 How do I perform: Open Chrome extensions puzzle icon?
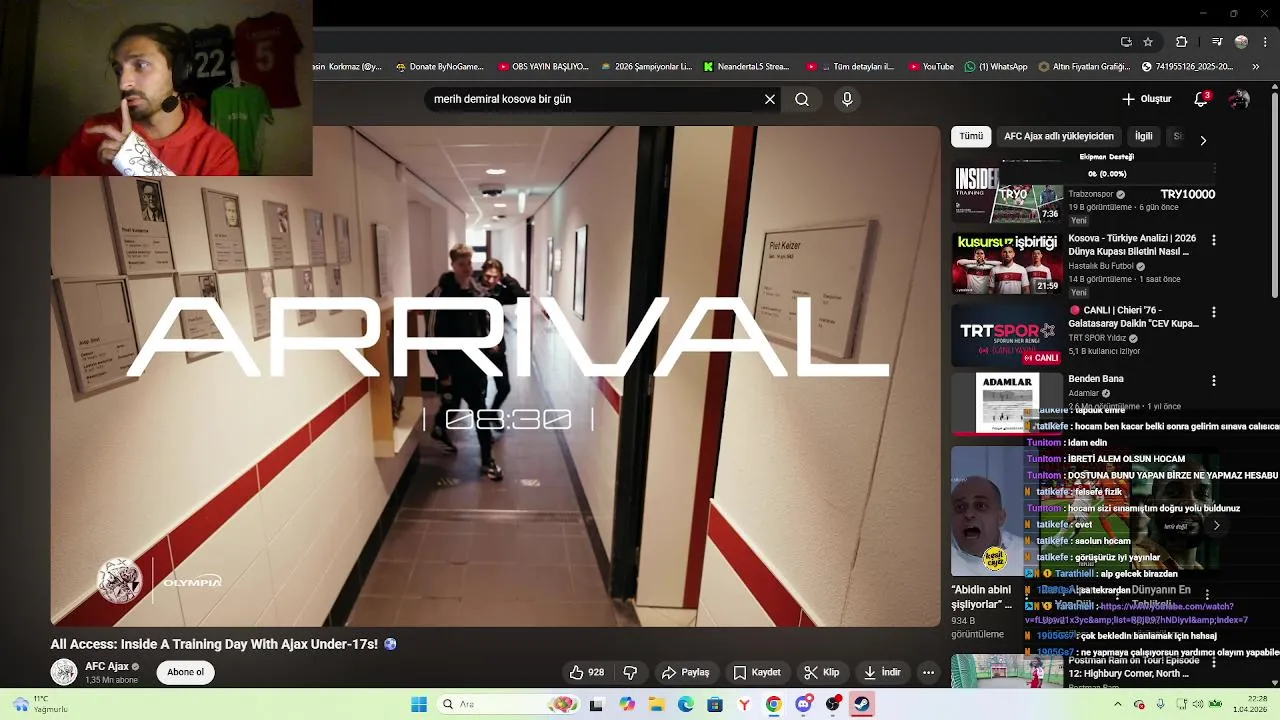[1181, 42]
